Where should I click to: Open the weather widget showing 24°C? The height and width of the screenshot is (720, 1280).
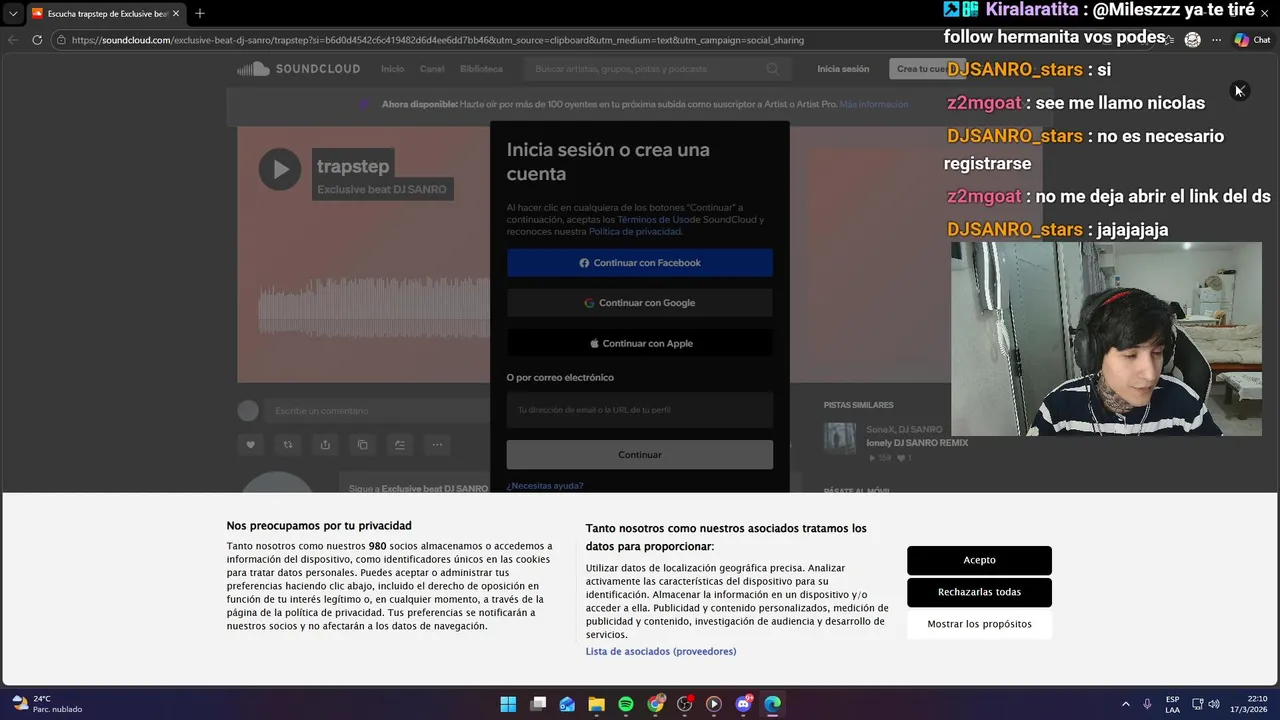click(47, 704)
